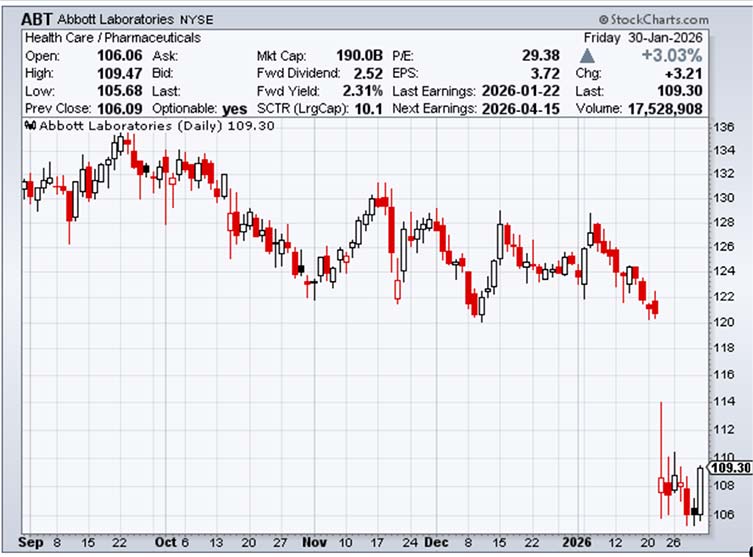This screenshot has height=557, width=753.
Task: Select the Mkt Cap value 190.0B
Action: tap(359, 56)
